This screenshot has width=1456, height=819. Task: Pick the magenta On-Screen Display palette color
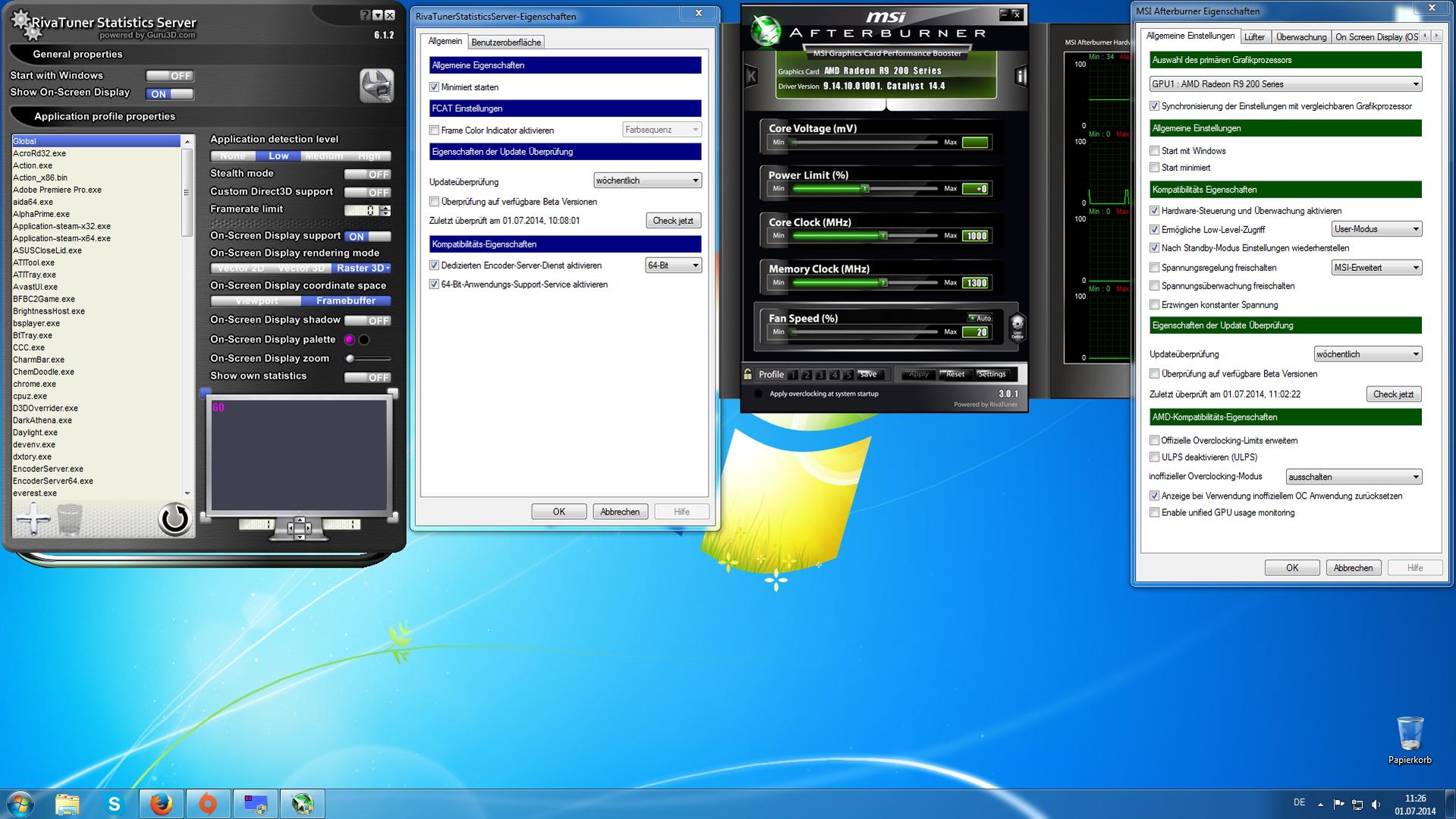(x=350, y=340)
